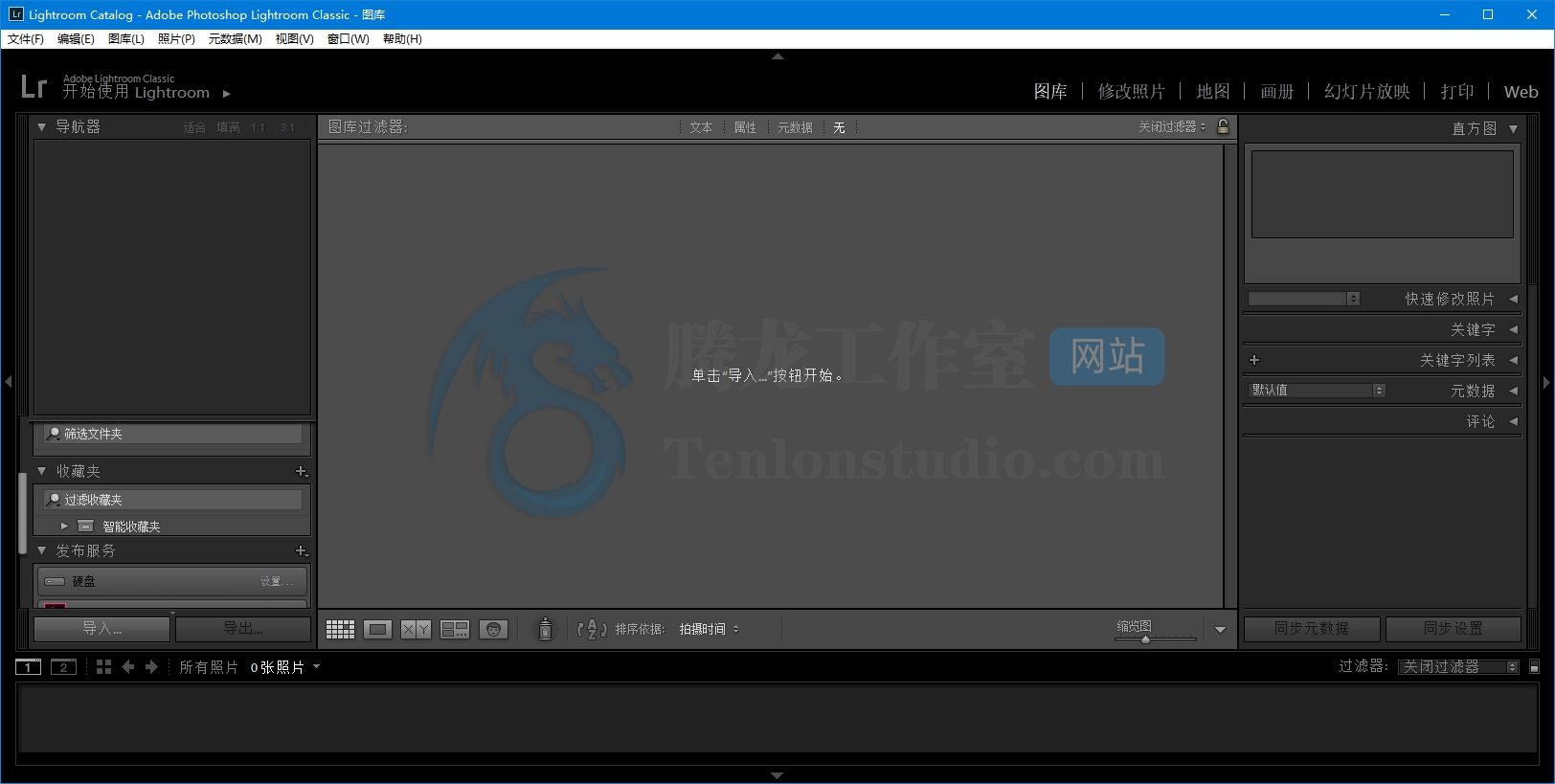
Task: Switch to the Map module
Action: 1212,91
